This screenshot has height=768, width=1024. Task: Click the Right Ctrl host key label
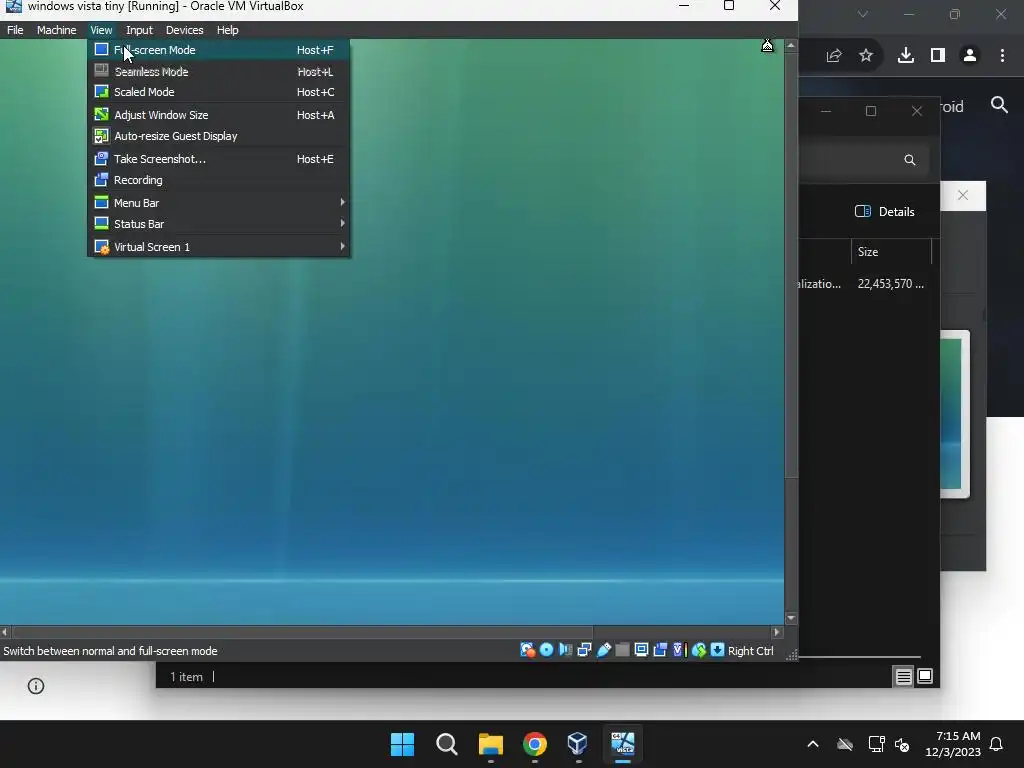tap(750, 651)
